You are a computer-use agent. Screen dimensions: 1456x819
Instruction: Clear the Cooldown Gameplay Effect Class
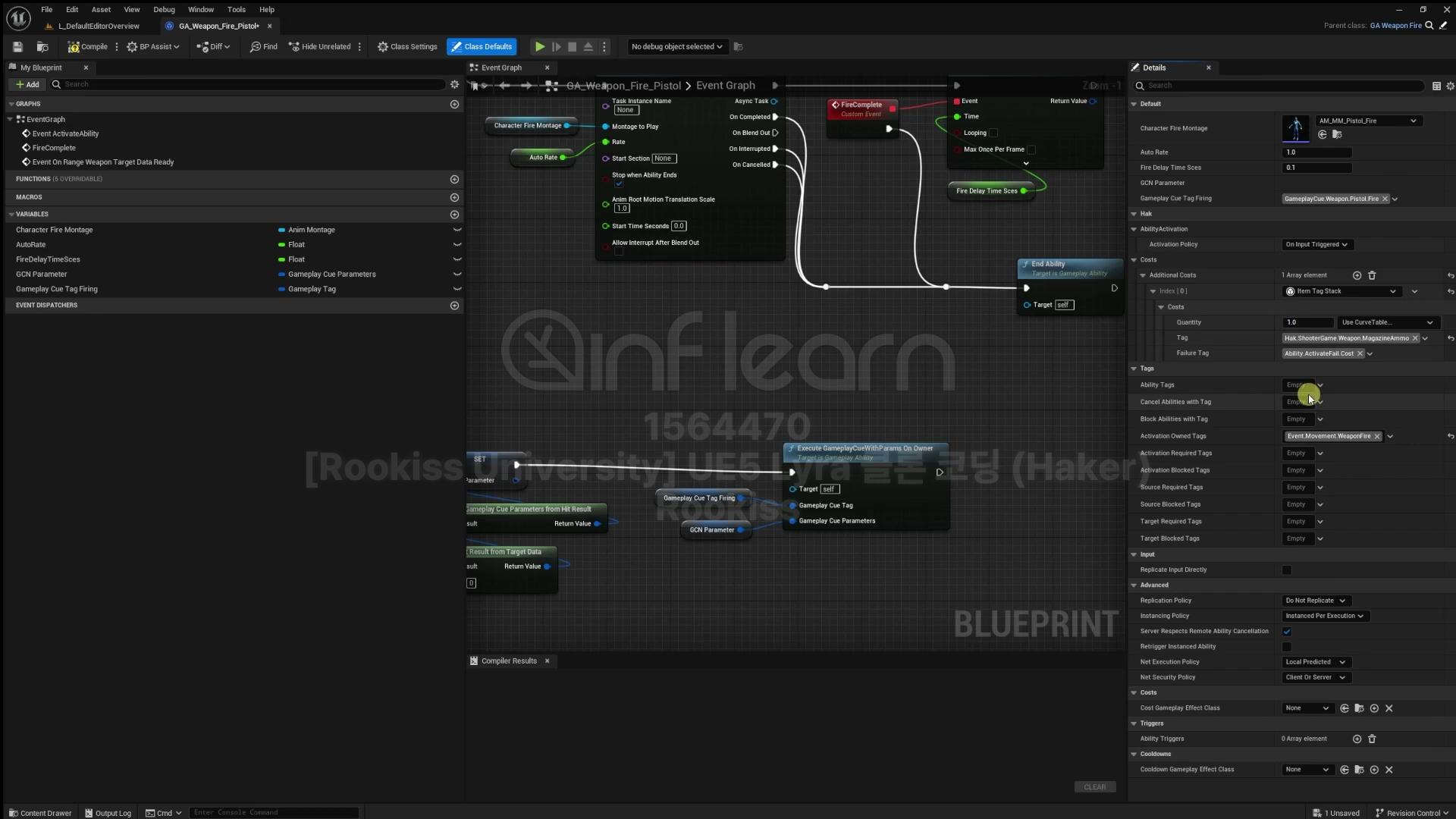pyautogui.click(x=1389, y=770)
